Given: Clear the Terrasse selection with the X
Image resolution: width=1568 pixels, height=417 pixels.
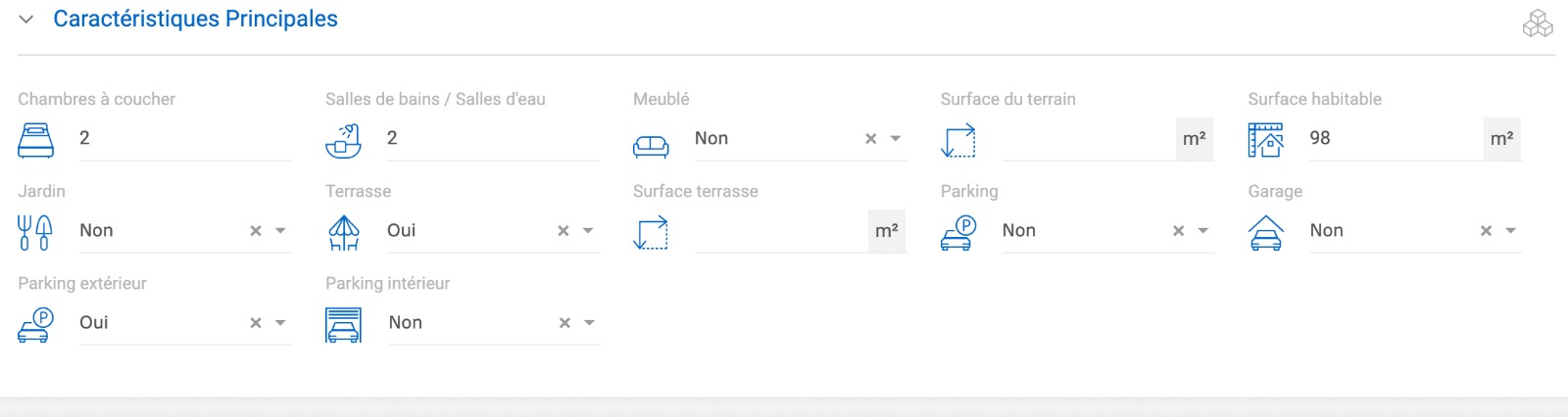Looking at the screenshot, I should tap(563, 231).
